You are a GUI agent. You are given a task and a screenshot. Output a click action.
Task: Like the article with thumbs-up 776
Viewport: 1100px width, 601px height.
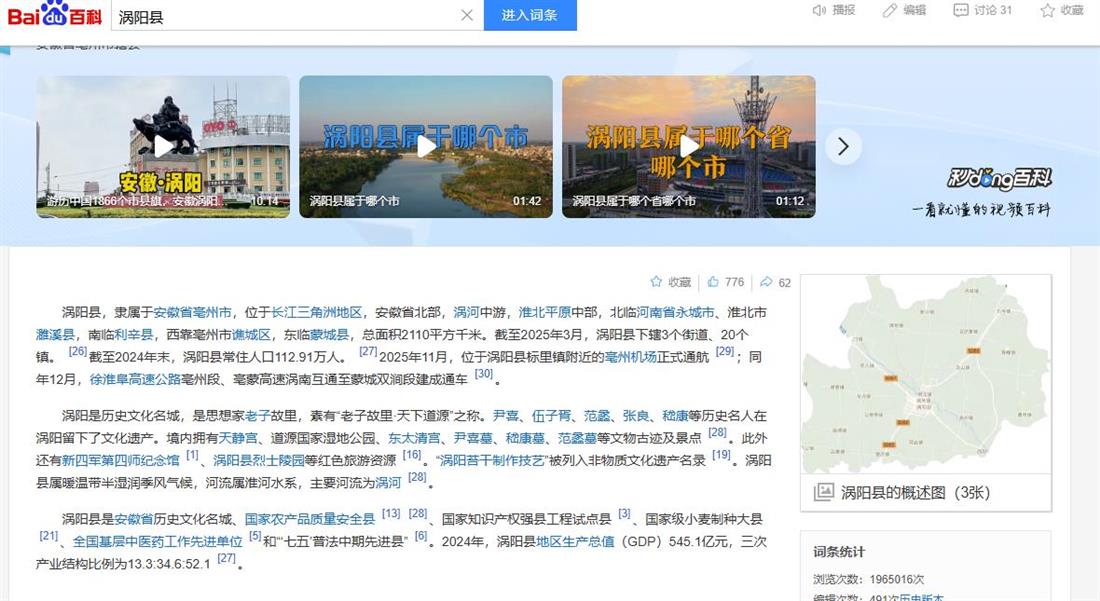pos(713,282)
